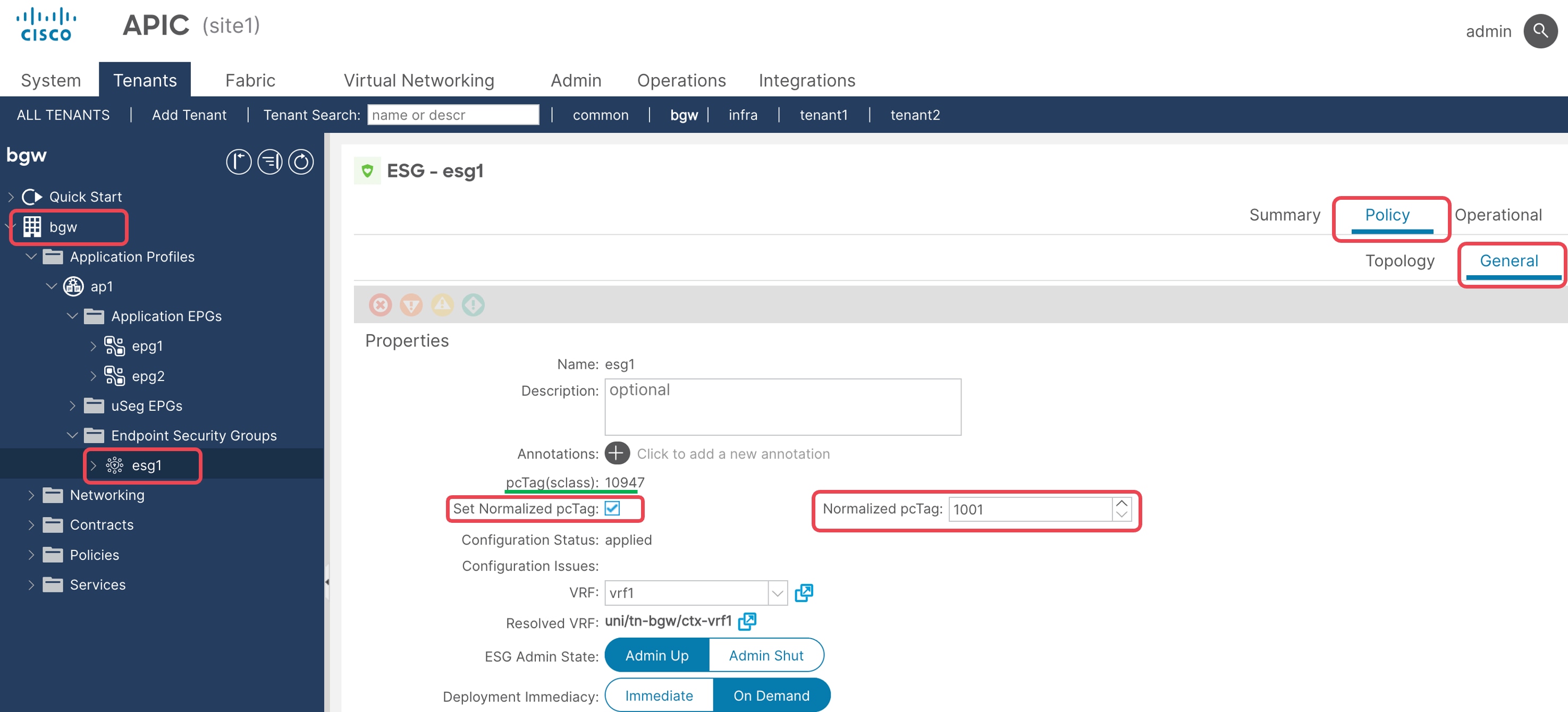
Task: Select Immediate deployment immediacy
Action: 659,696
